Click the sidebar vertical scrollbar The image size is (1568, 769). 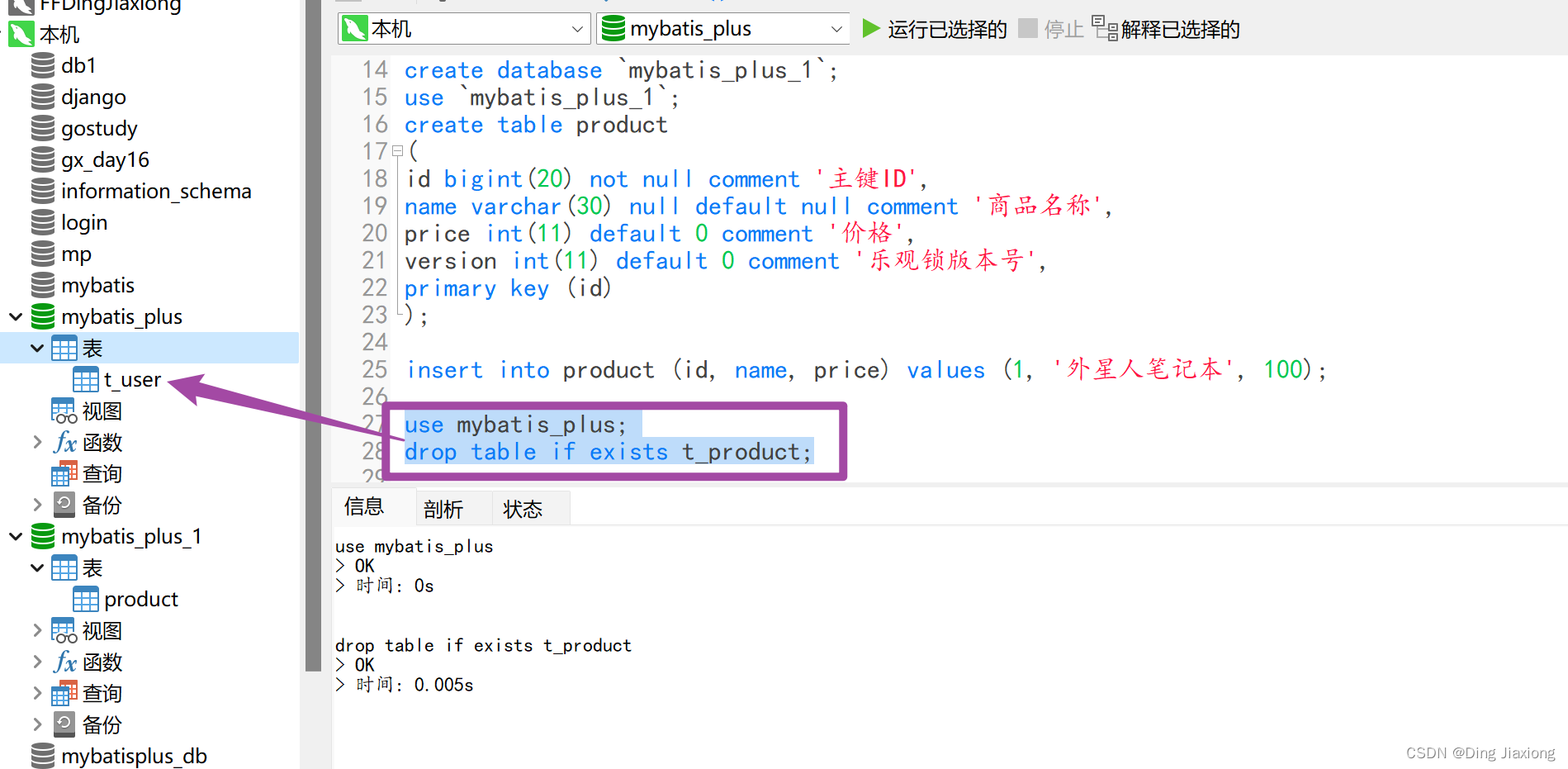313,335
